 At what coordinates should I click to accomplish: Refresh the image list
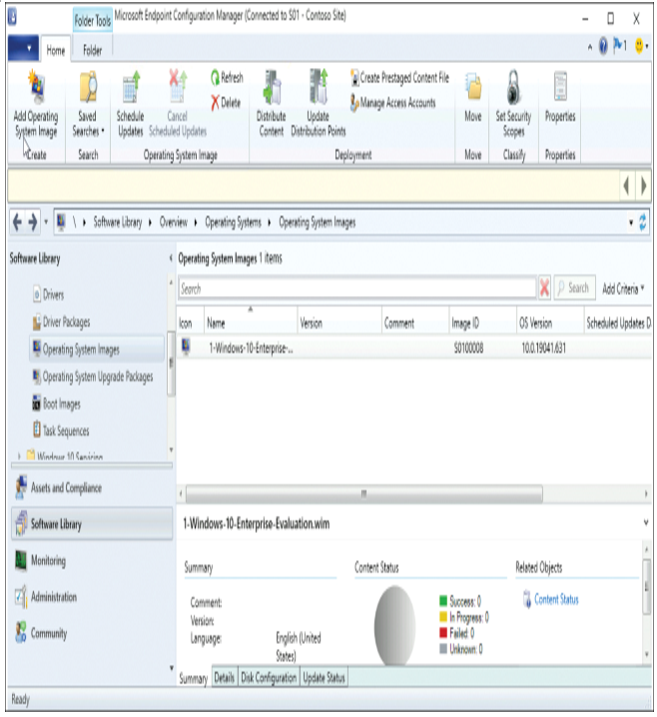(x=227, y=77)
